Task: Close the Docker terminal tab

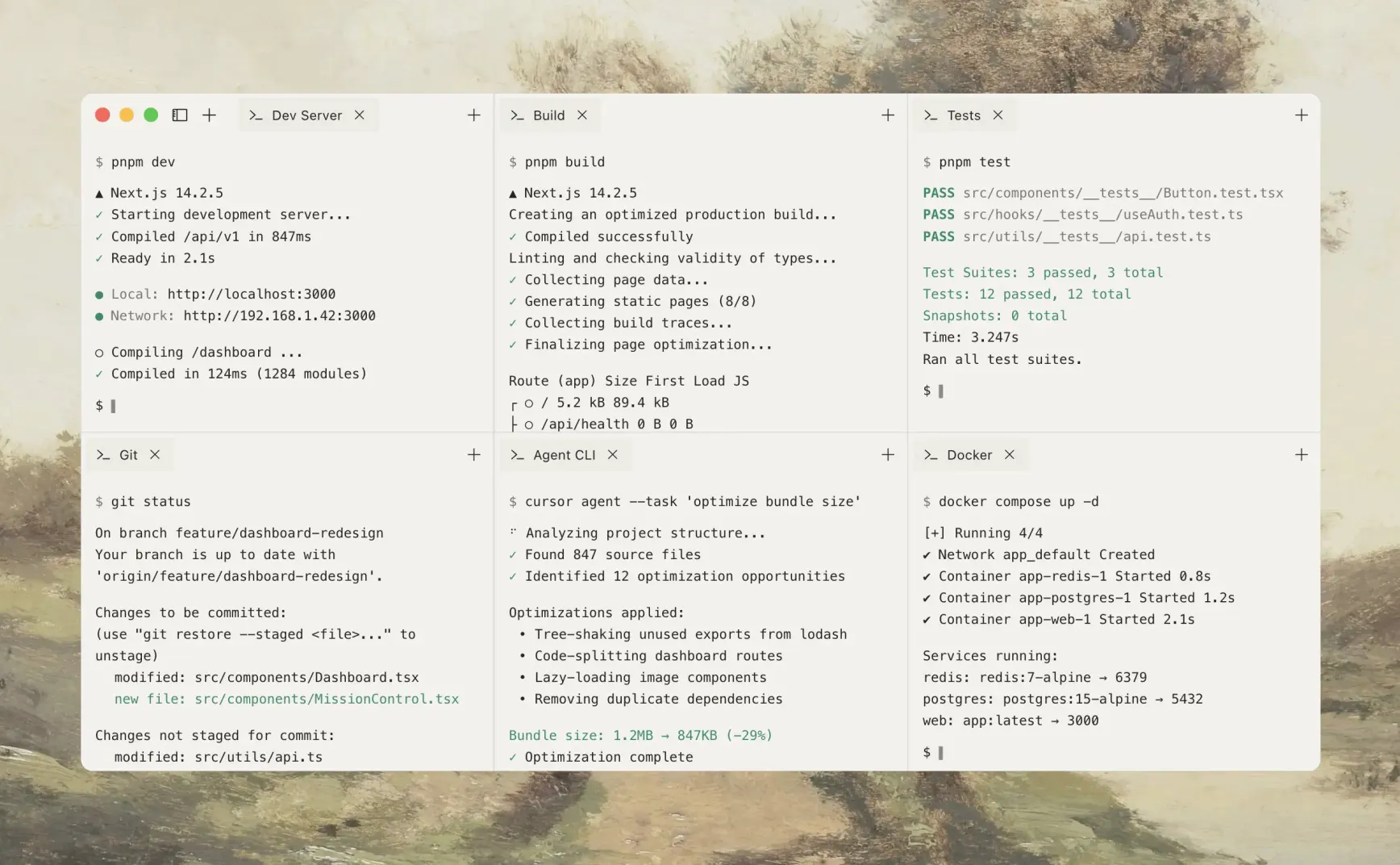Action: click(x=1009, y=455)
